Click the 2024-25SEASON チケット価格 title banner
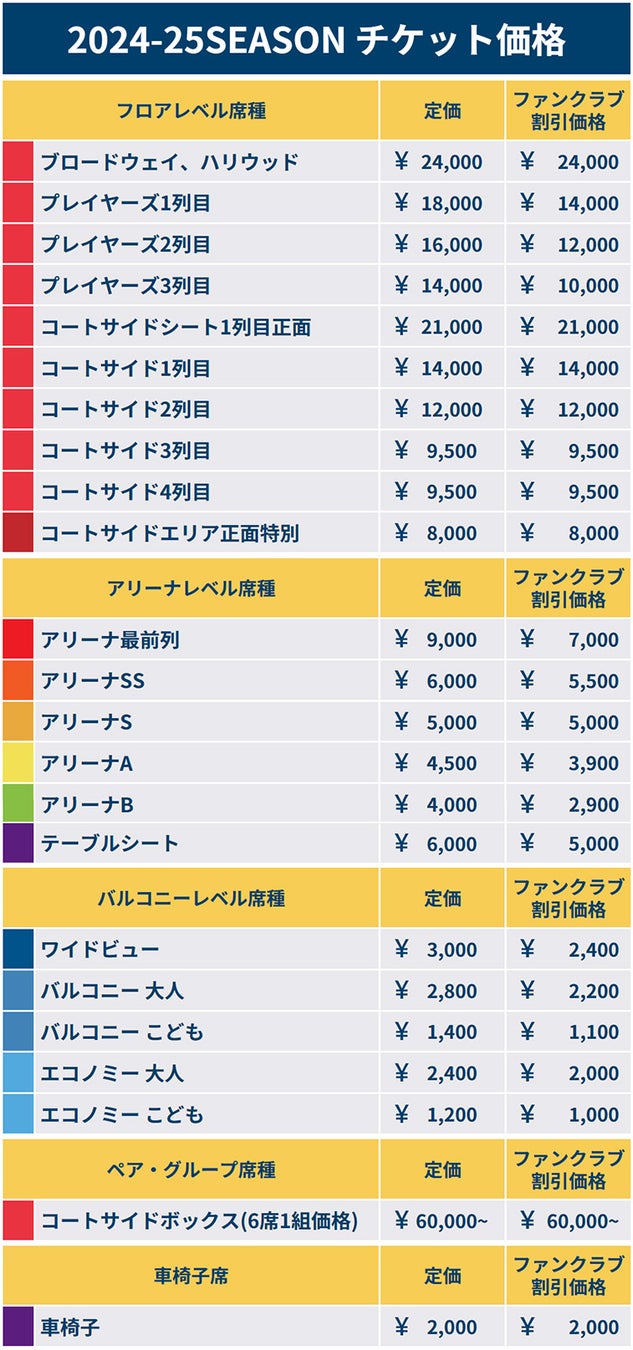Screen dimensions: 633x1350 coord(316,40)
